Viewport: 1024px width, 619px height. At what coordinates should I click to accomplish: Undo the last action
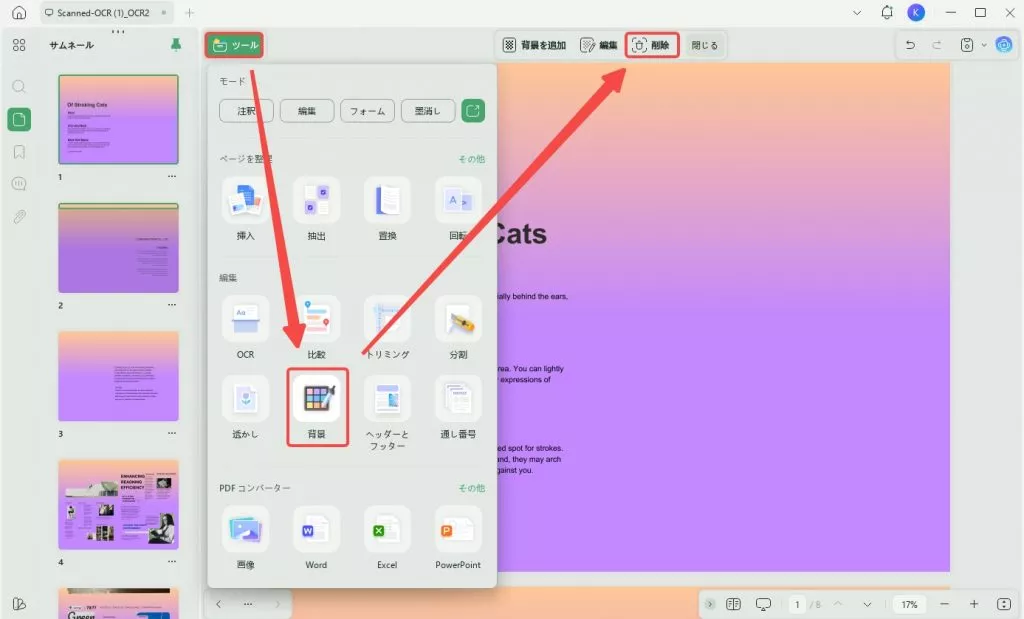point(910,45)
